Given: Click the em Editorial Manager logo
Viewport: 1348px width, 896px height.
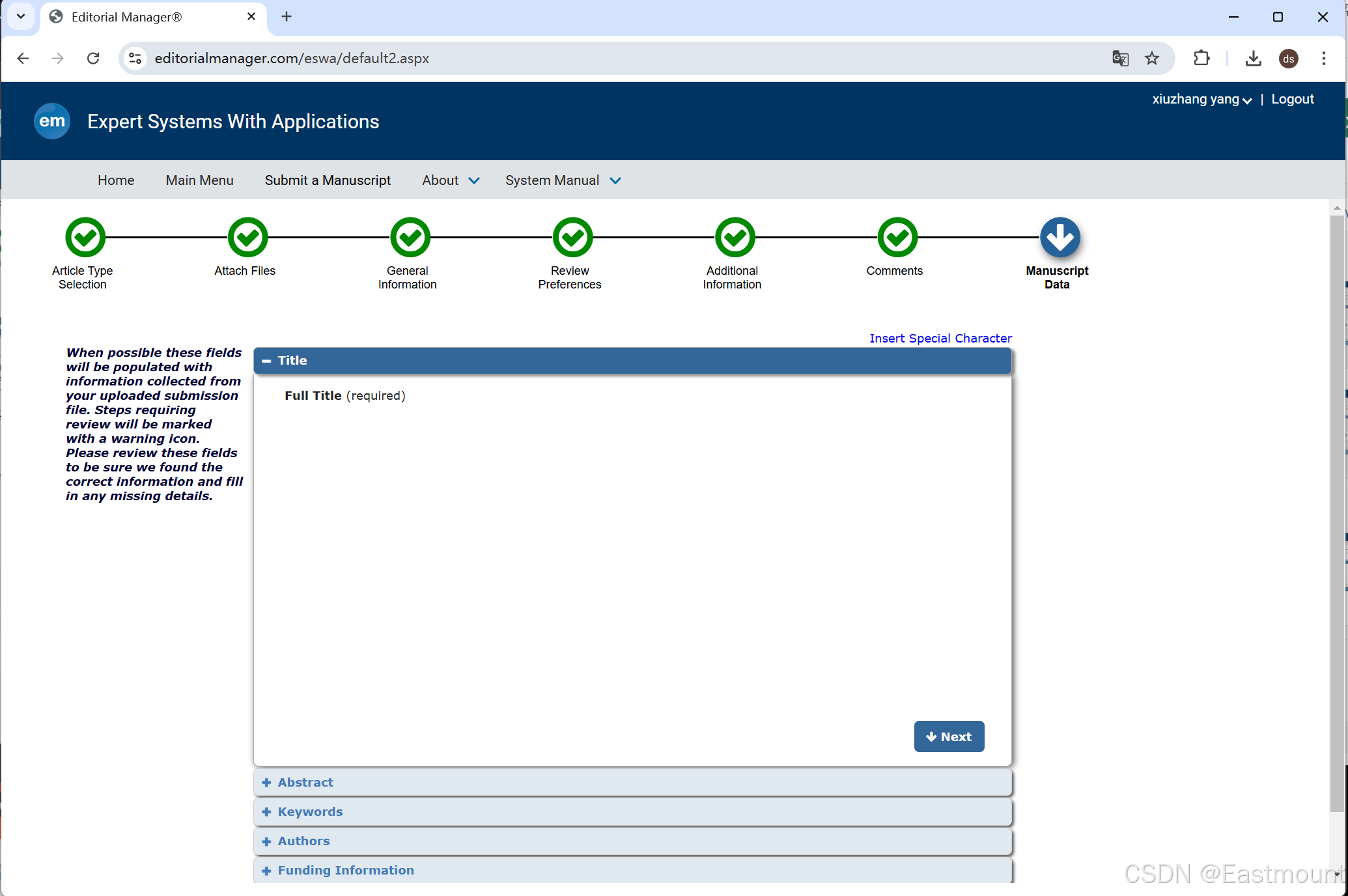Looking at the screenshot, I should [52, 121].
